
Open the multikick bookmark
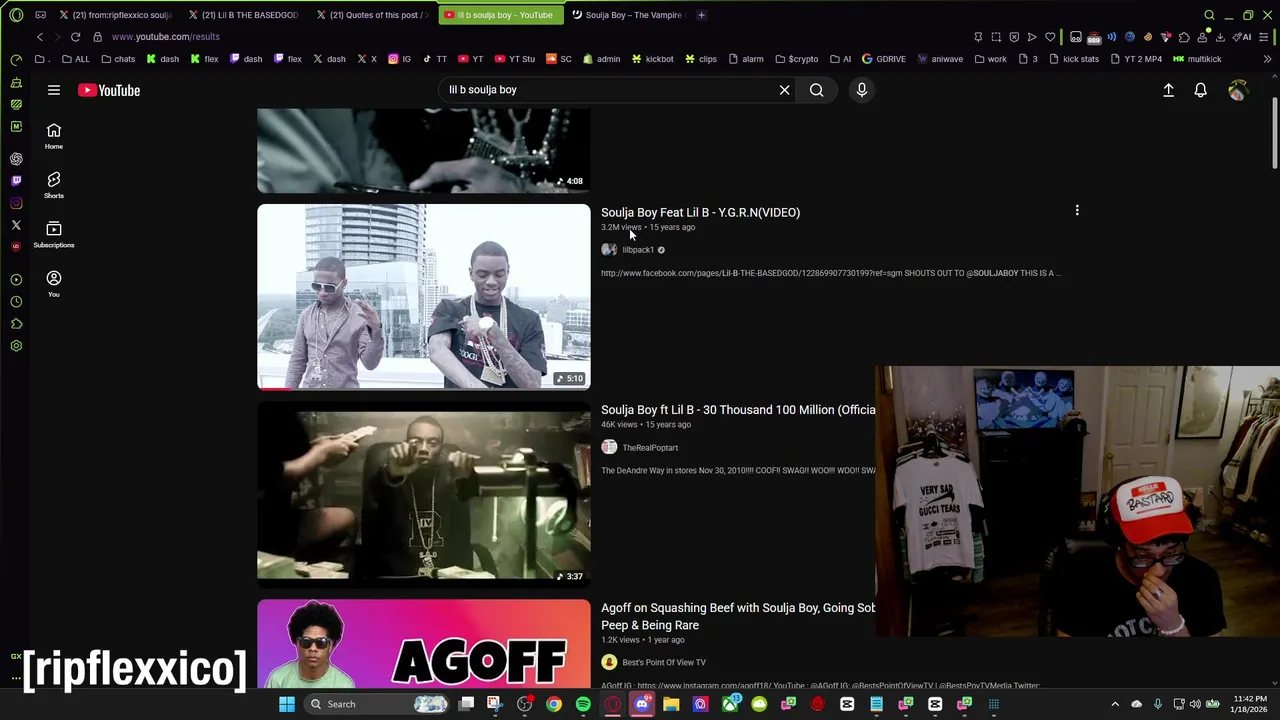coord(1197,59)
